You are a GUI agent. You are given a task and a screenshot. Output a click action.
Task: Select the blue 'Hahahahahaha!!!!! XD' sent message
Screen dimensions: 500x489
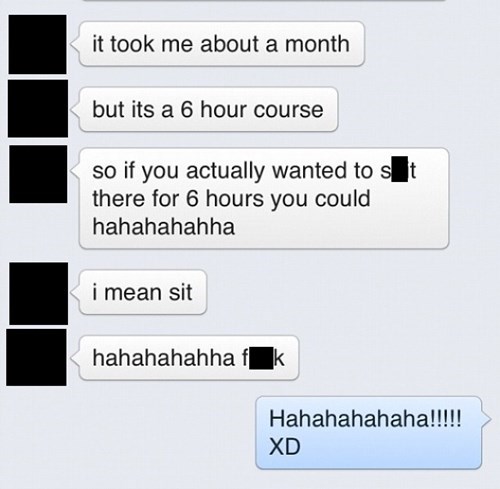coord(369,433)
